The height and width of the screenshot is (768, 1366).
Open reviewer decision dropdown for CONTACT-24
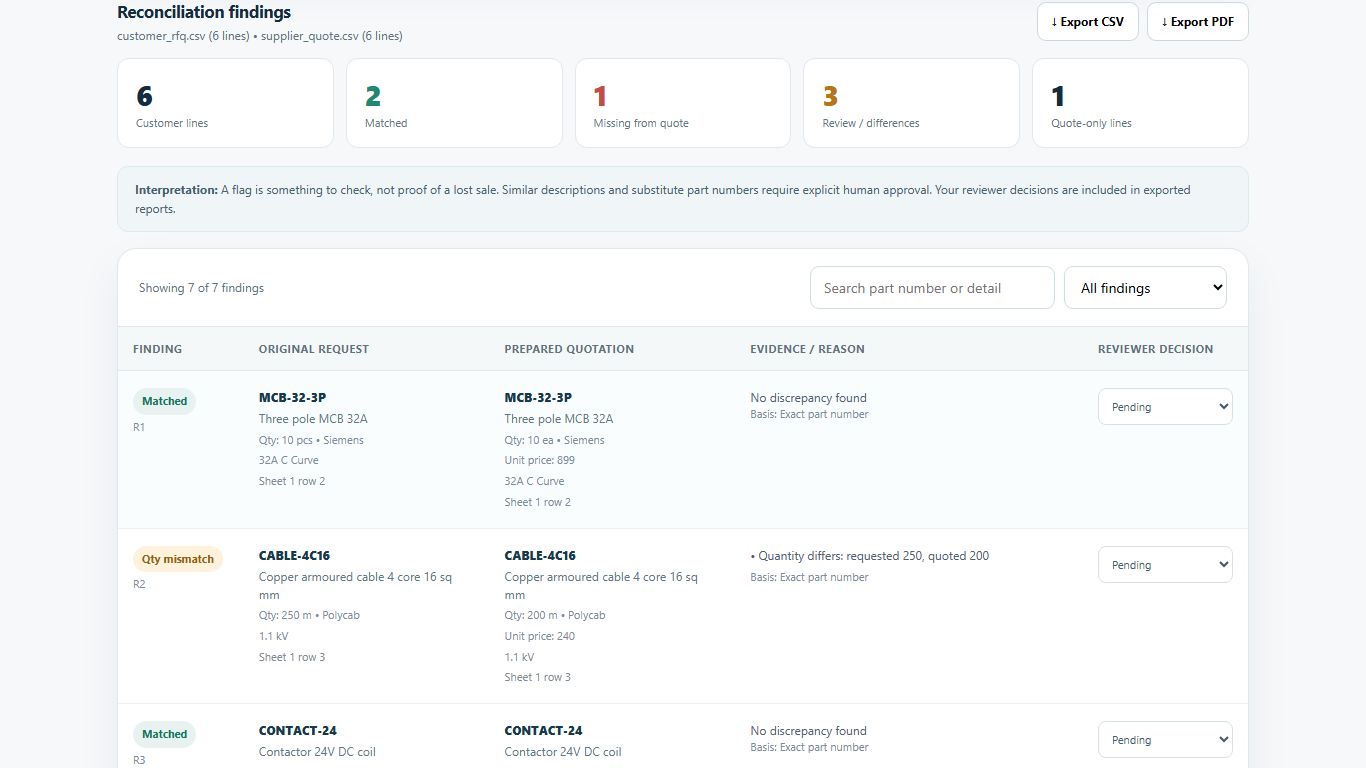[x=1165, y=740]
